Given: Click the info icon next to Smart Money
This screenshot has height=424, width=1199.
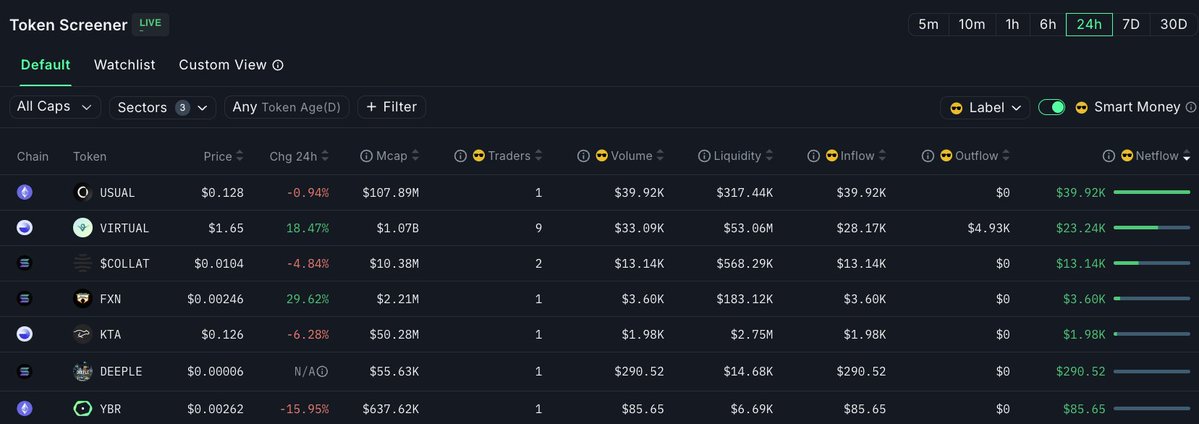Looking at the screenshot, I should 1191,107.
